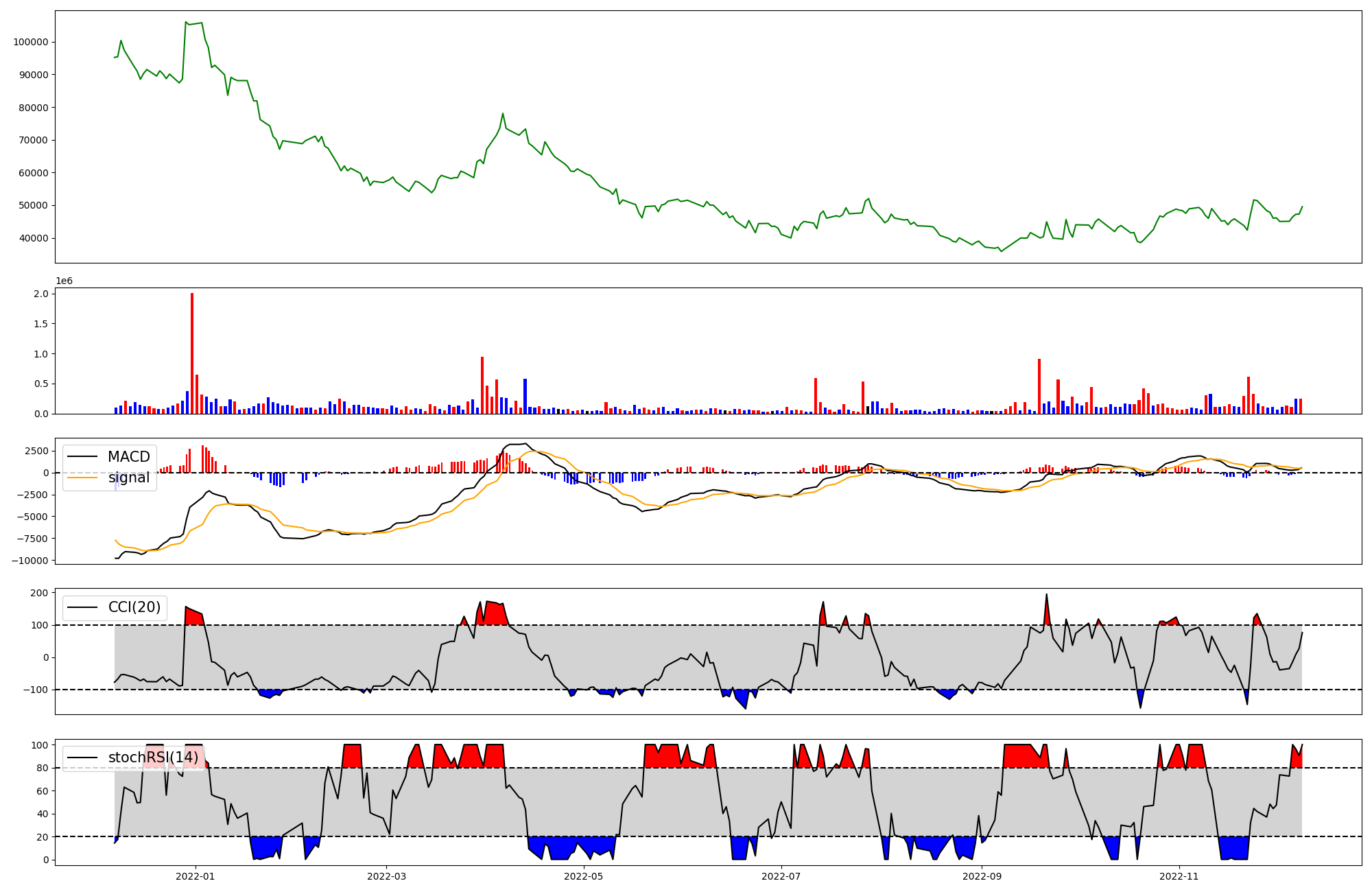The width and height of the screenshot is (1372, 892).
Task: Click the 2022-07 x-axis date label
Action: pyautogui.click(x=781, y=876)
